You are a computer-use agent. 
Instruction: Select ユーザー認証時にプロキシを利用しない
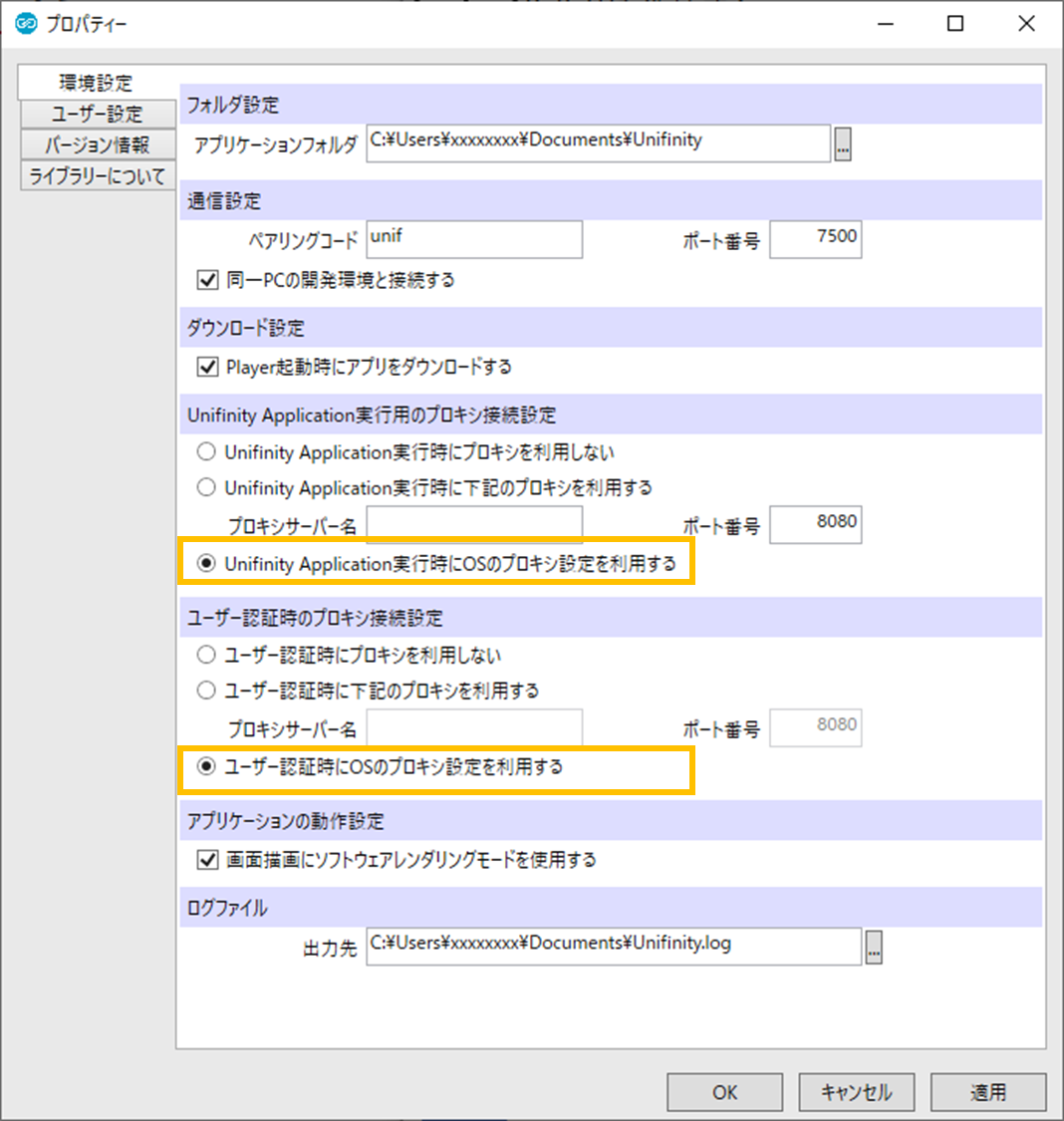pyautogui.click(x=206, y=654)
